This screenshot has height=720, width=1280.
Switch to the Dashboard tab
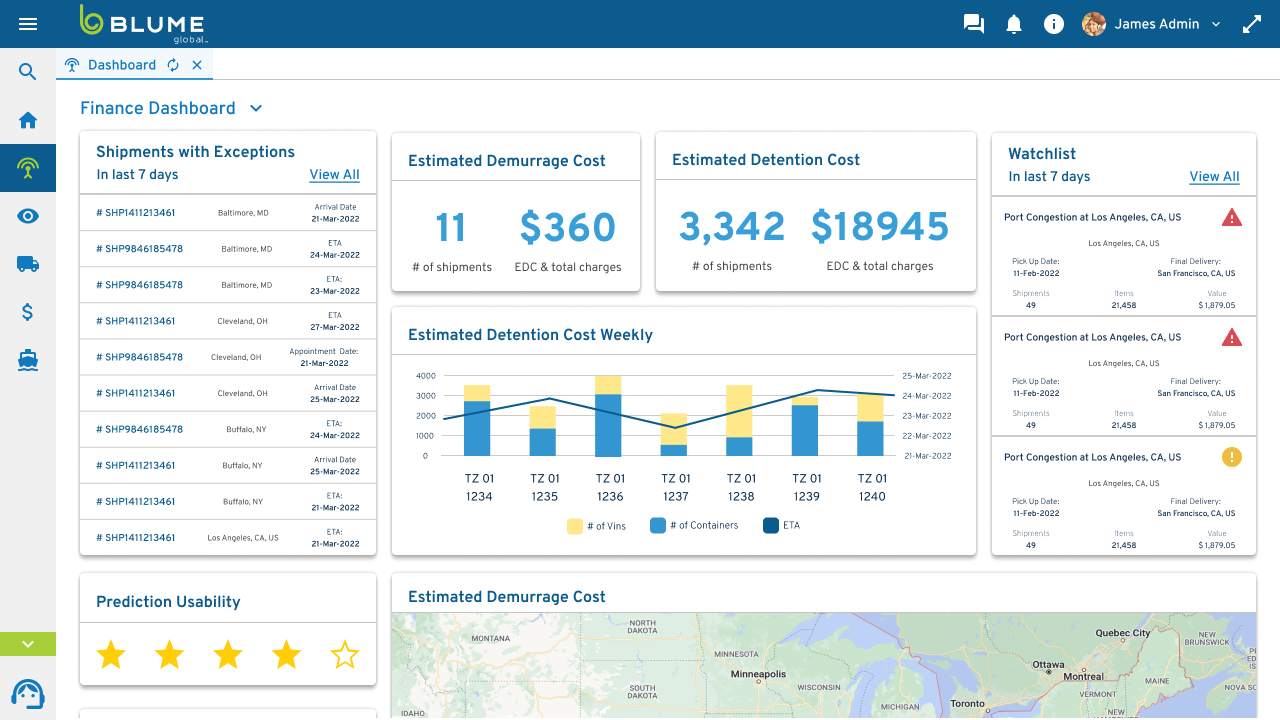[122, 65]
